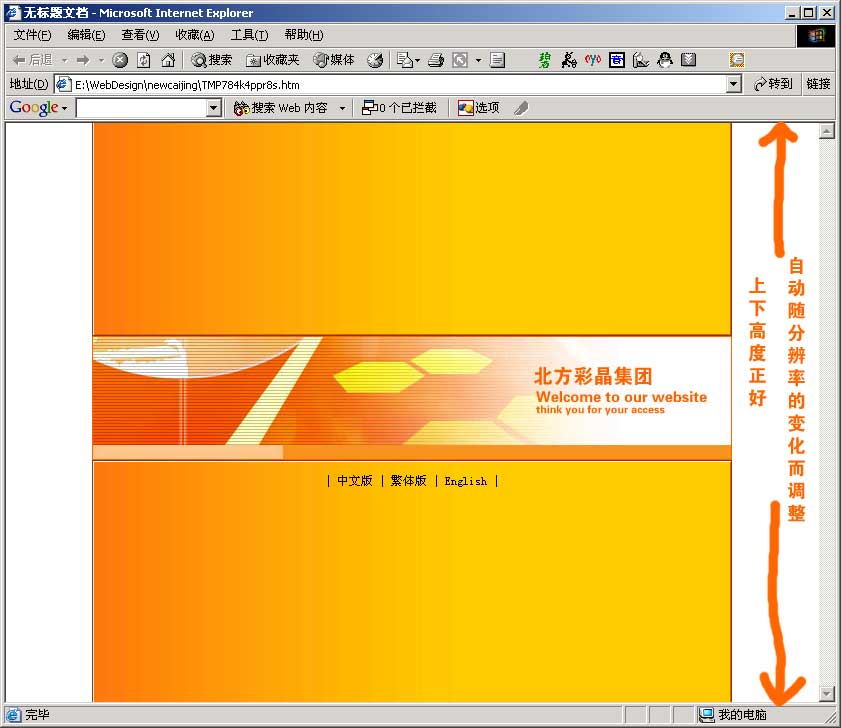Click the English language link
Screen dimensions: 841x728
pos(465,481)
